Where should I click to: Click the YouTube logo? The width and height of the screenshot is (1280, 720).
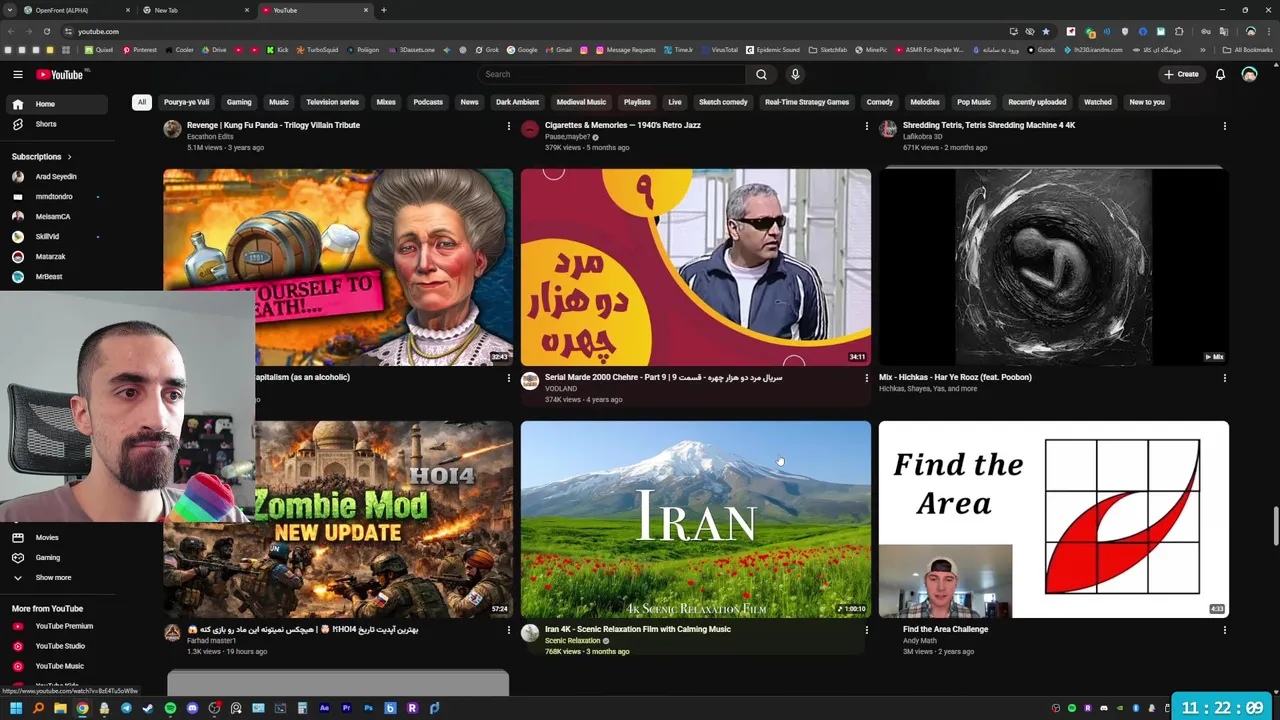tap(60, 74)
